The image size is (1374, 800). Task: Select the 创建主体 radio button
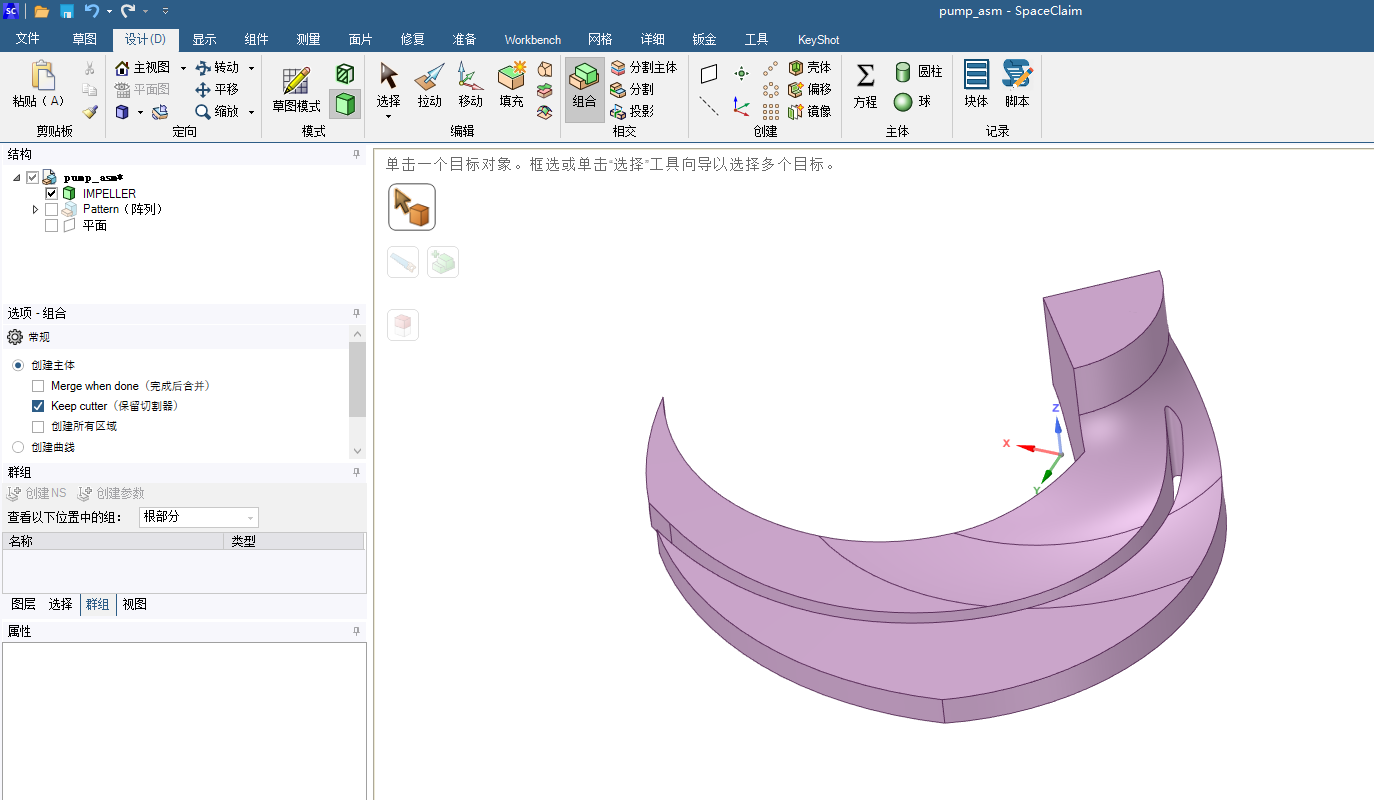[x=18, y=366]
